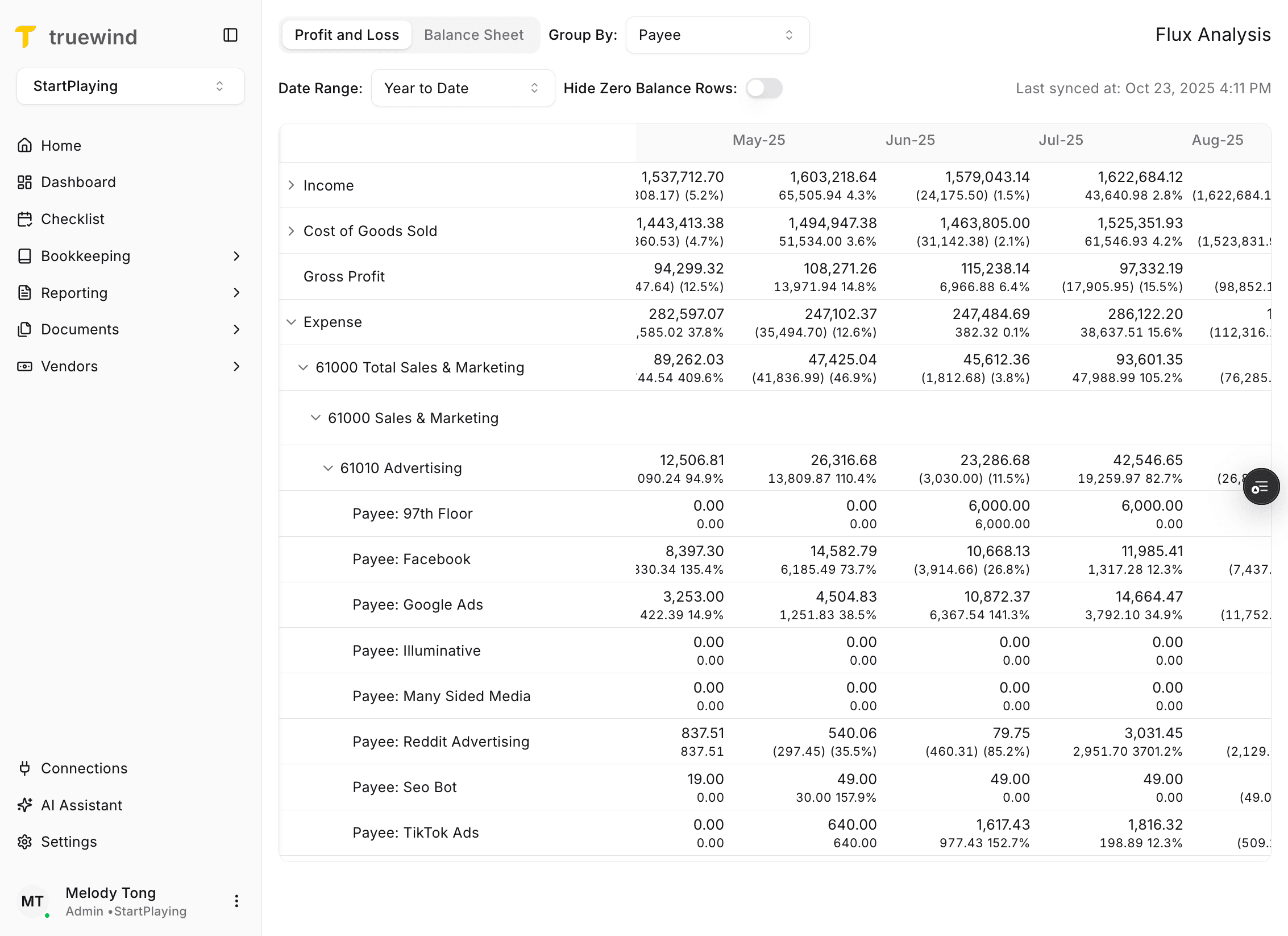Collapse the 61010 Advertising account row

point(328,468)
